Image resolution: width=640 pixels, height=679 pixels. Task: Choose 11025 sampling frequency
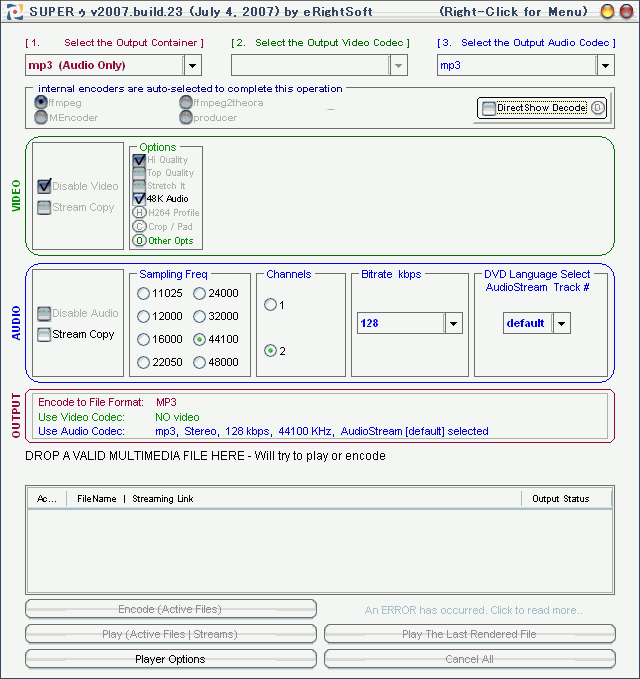(x=143, y=294)
